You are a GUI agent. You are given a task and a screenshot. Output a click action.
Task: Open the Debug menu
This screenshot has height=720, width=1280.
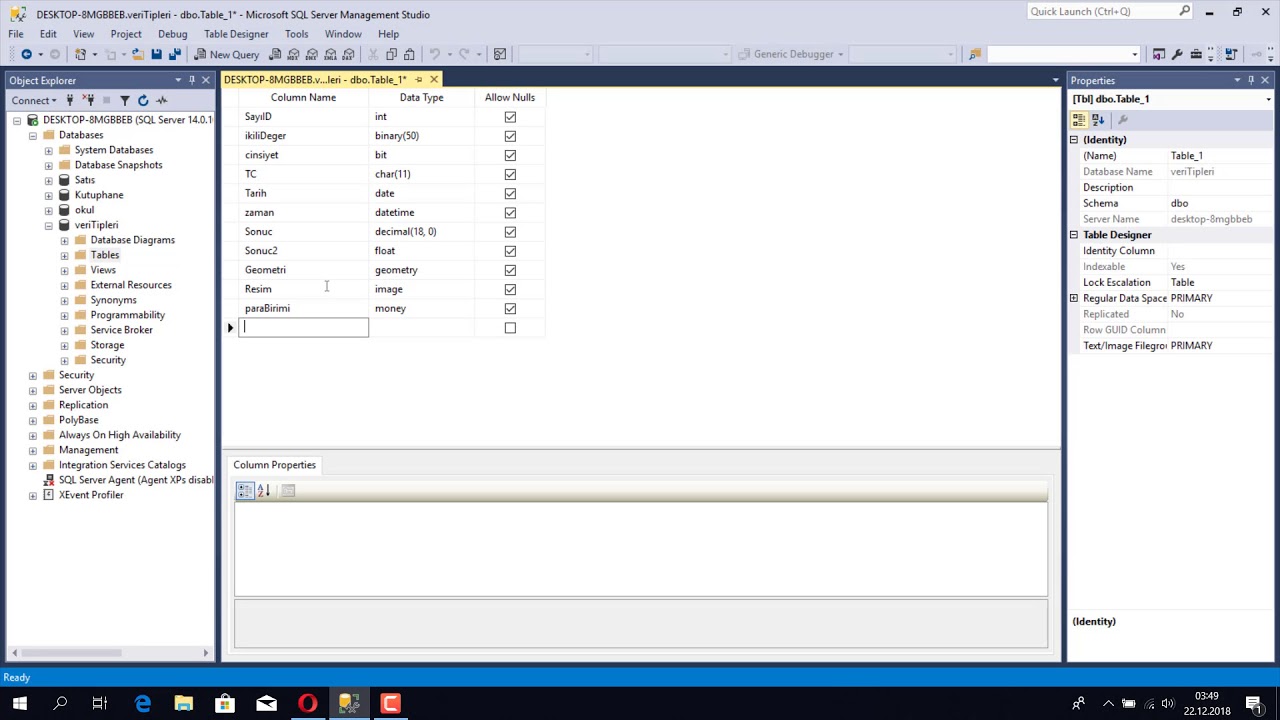pos(172,34)
